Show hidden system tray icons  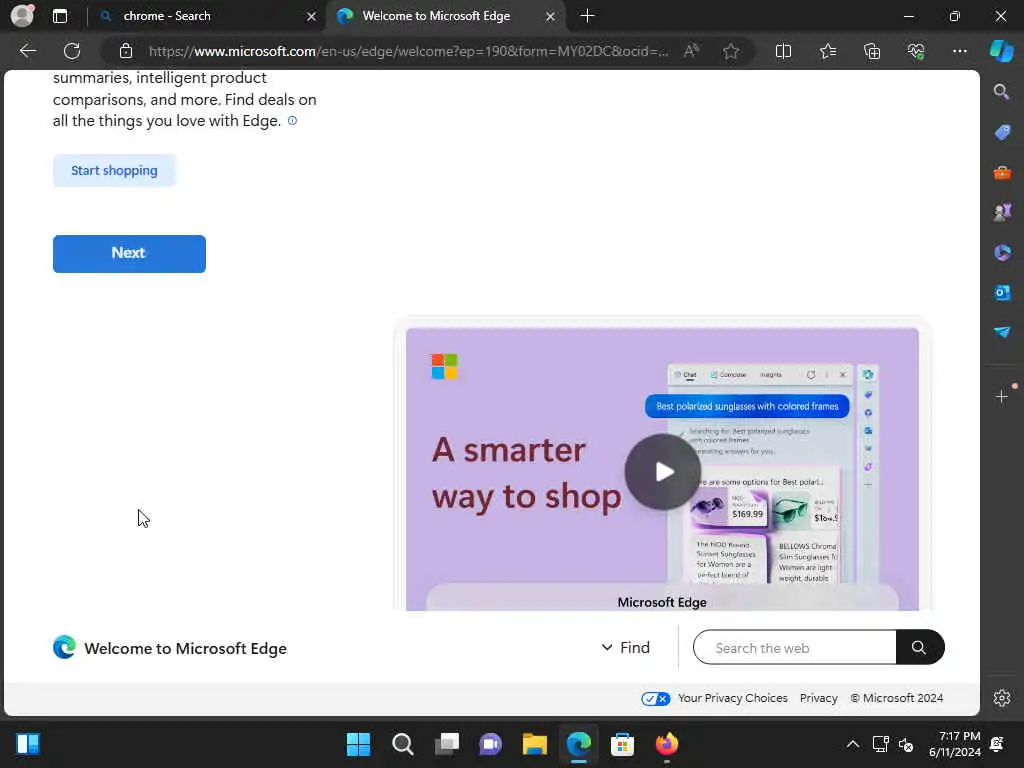(x=852, y=744)
